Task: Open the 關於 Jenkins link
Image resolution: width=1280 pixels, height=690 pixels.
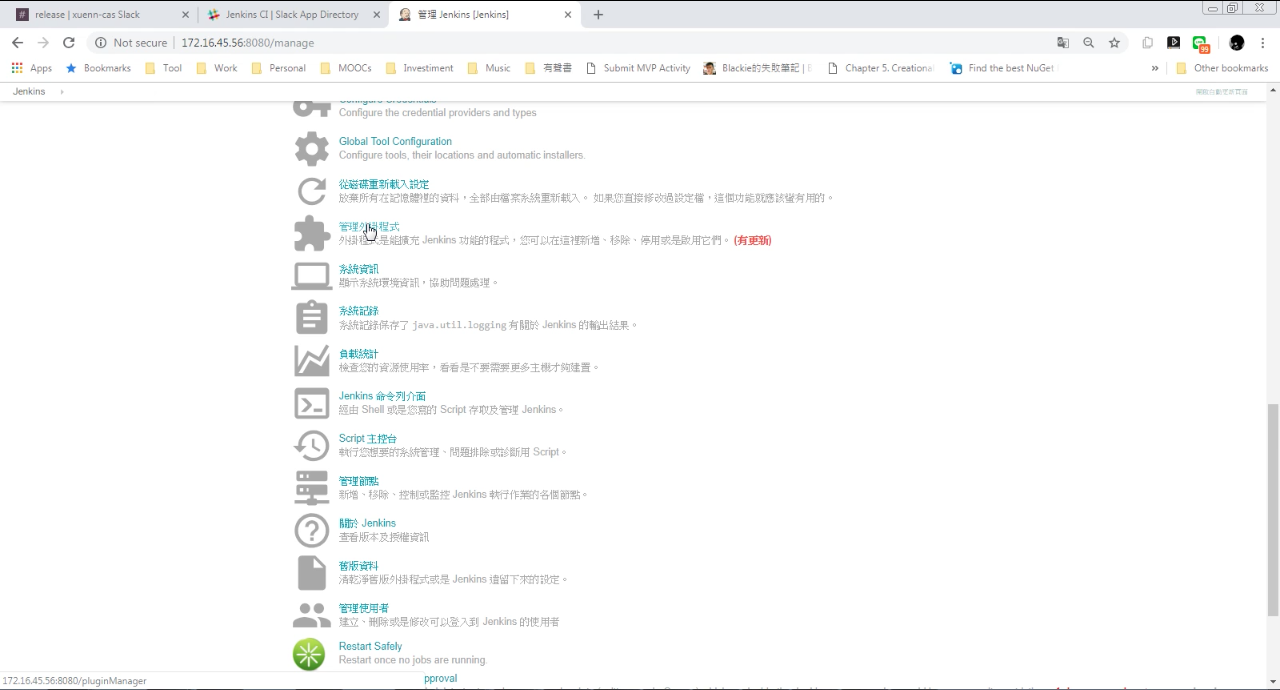Action: (x=367, y=523)
